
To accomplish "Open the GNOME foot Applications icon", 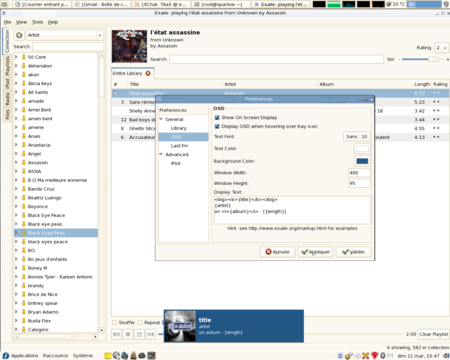I will tap(6, 356).
